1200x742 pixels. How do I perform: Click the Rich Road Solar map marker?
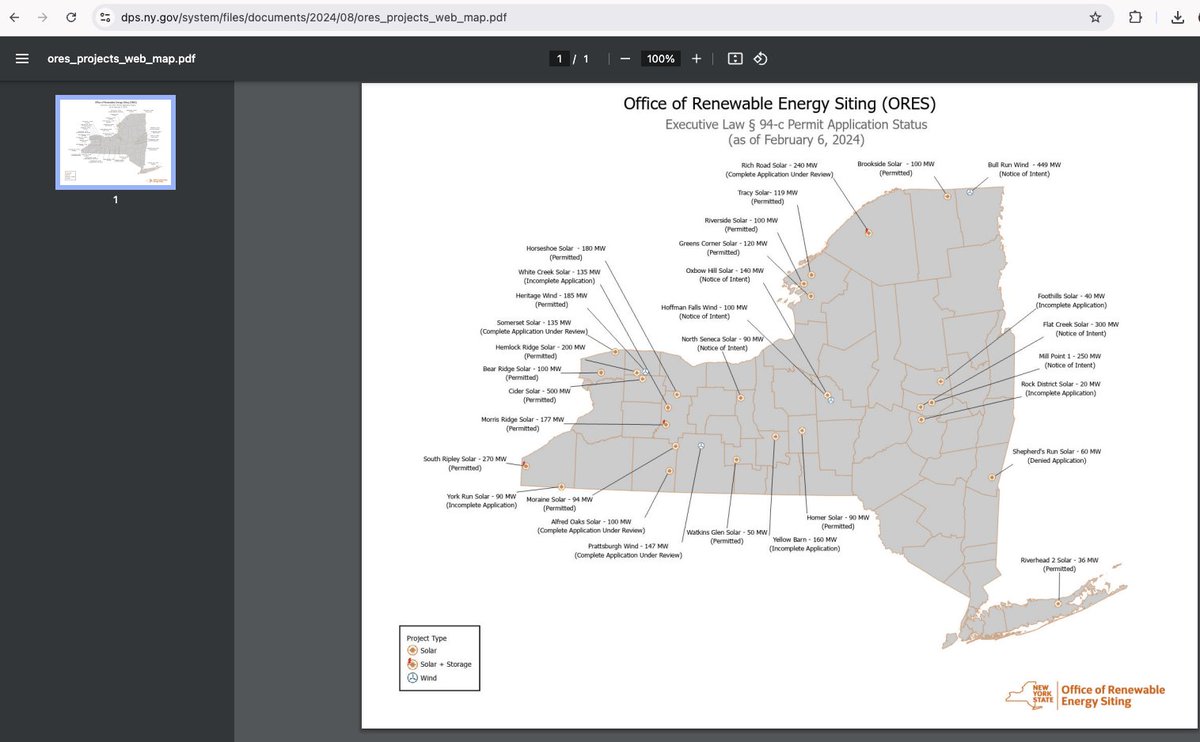point(868,232)
